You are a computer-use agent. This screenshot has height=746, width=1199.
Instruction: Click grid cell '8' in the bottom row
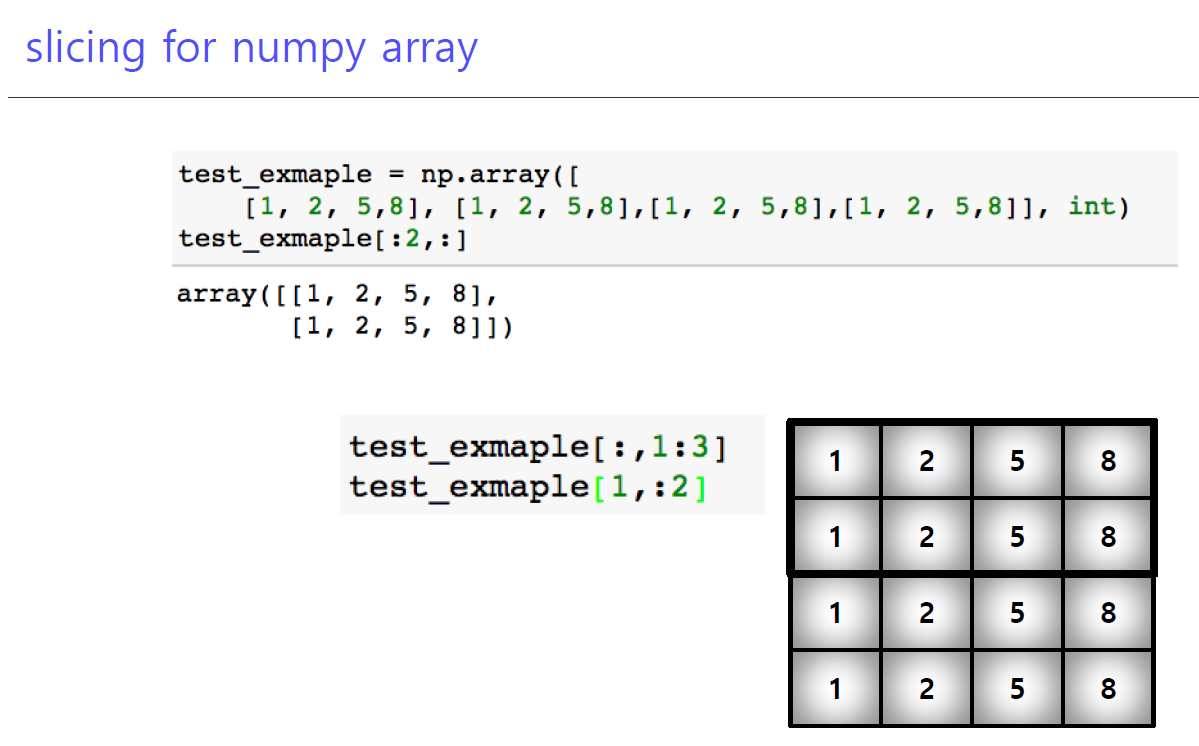(x=1108, y=689)
